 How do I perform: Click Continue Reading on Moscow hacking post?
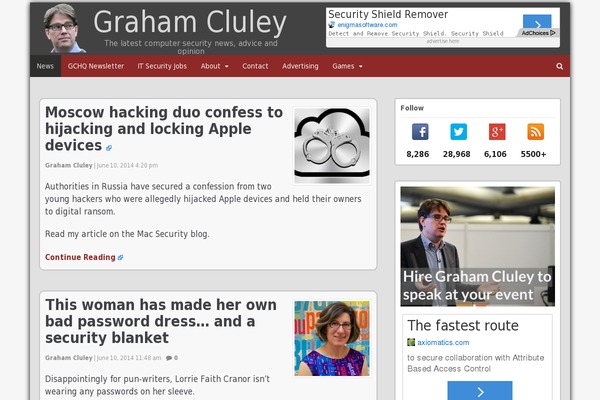[x=80, y=257]
